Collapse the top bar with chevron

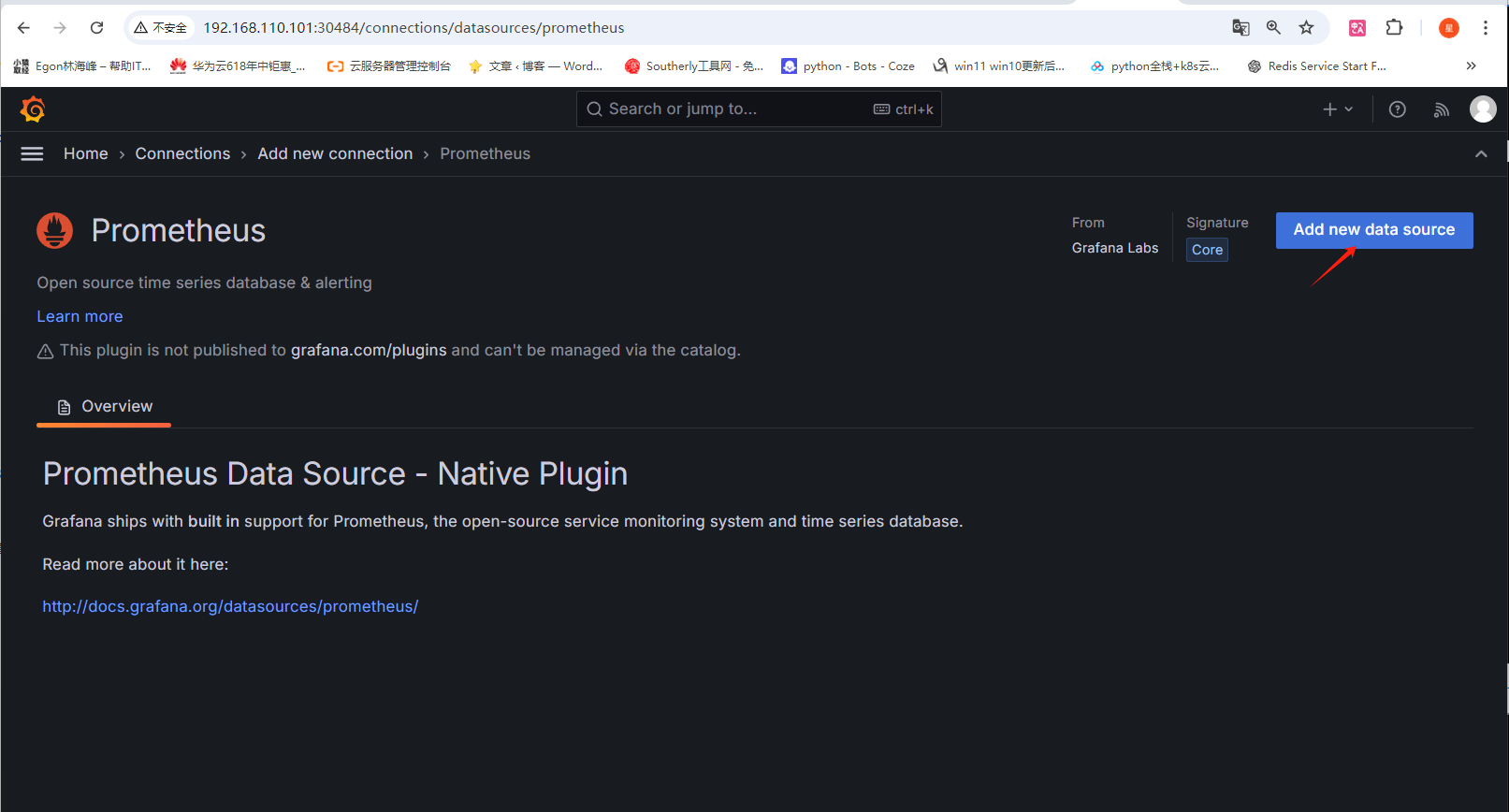pos(1481,154)
